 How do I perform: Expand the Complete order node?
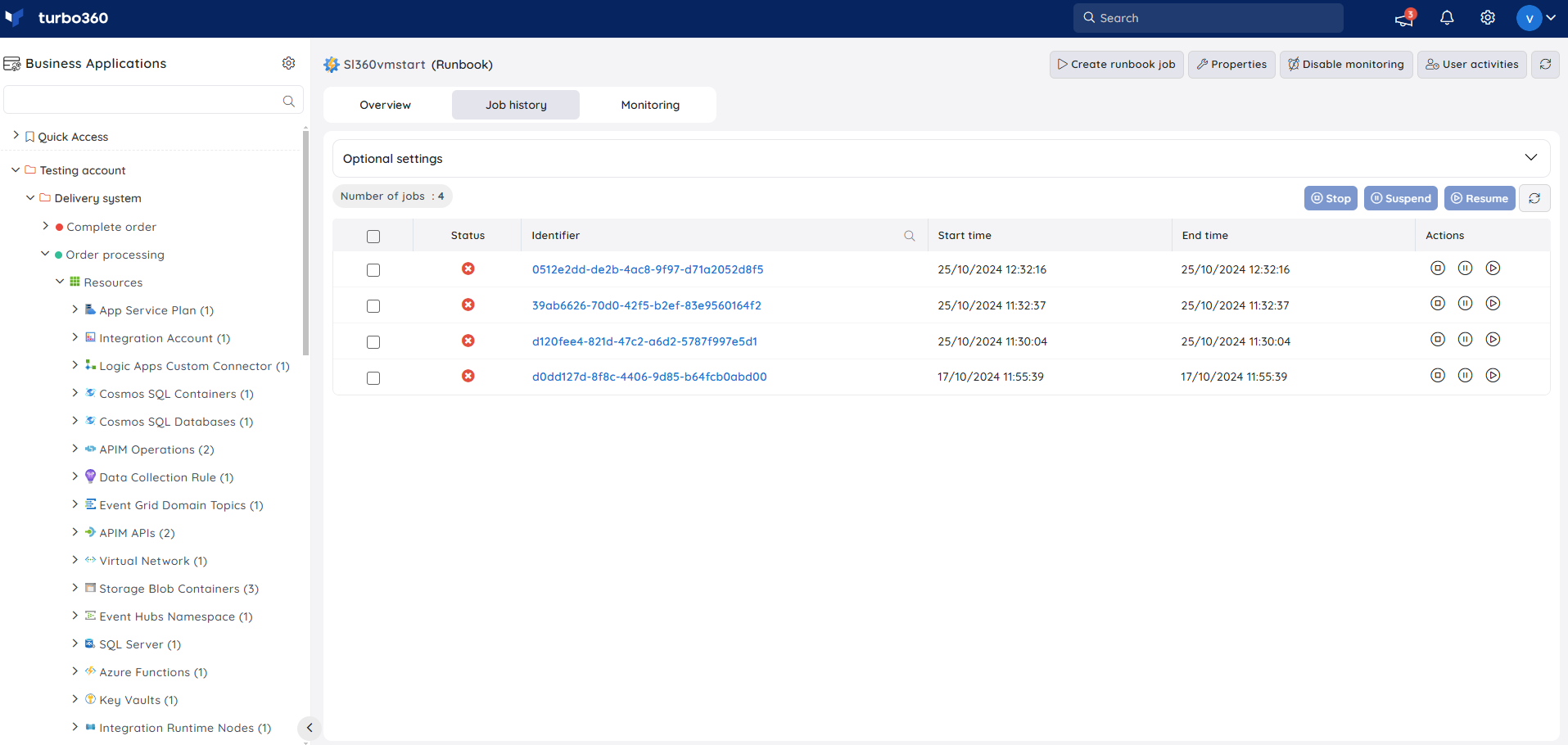coord(45,226)
